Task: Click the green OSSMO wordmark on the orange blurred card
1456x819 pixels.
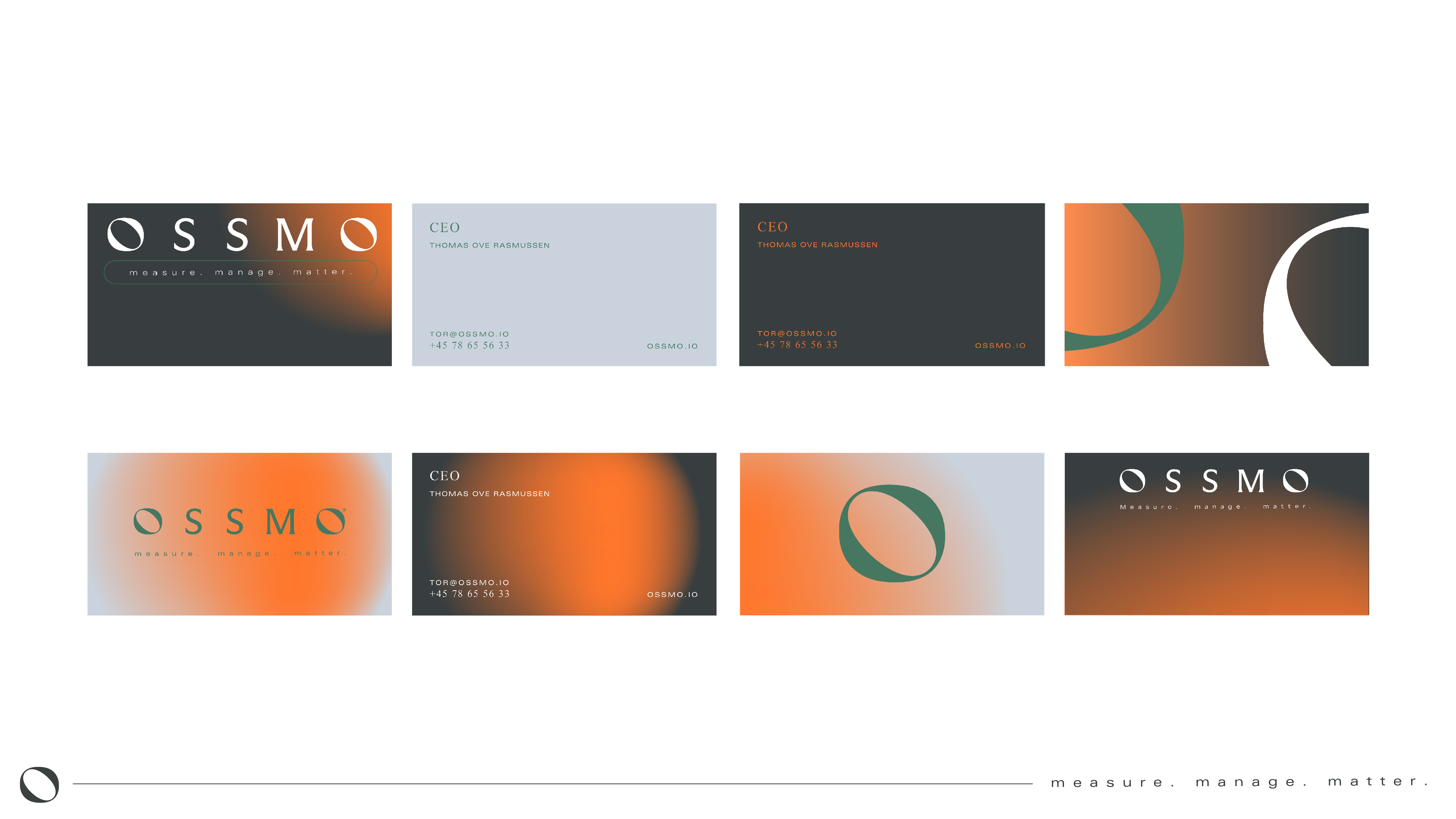Action: (240, 521)
